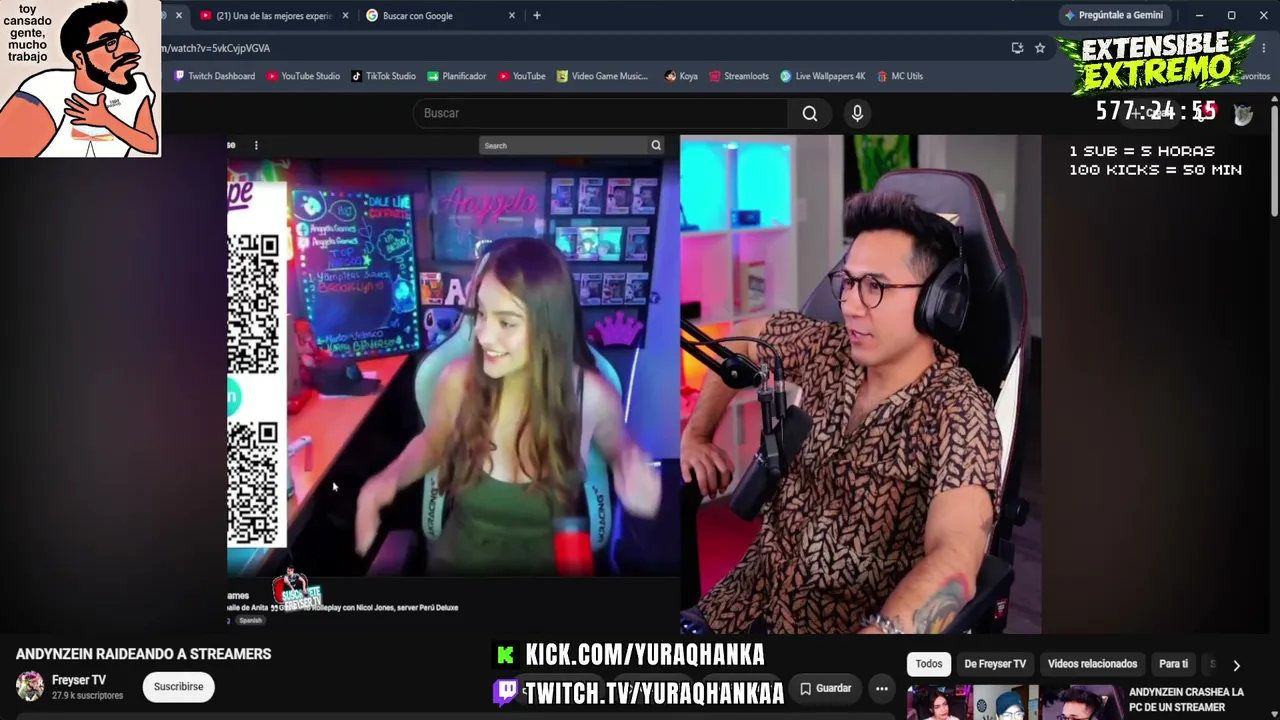Open the Twitch Dashboard bookmark
Viewport: 1280px width, 720px height.
(x=215, y=76)
